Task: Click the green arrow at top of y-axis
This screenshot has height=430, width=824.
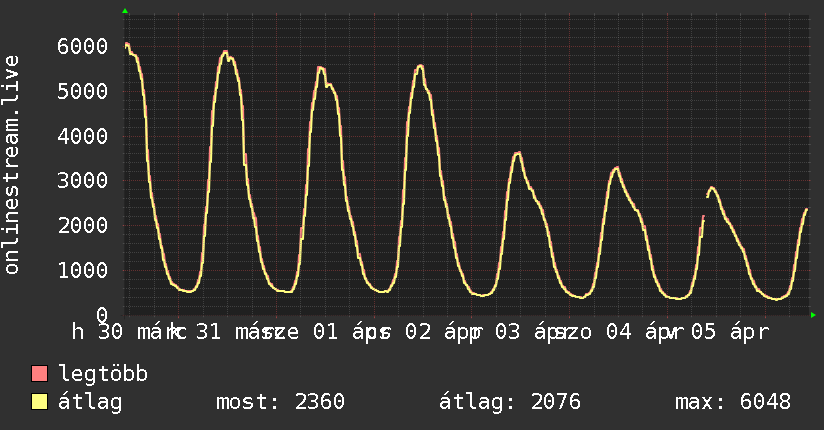Action: pos(125,11)
